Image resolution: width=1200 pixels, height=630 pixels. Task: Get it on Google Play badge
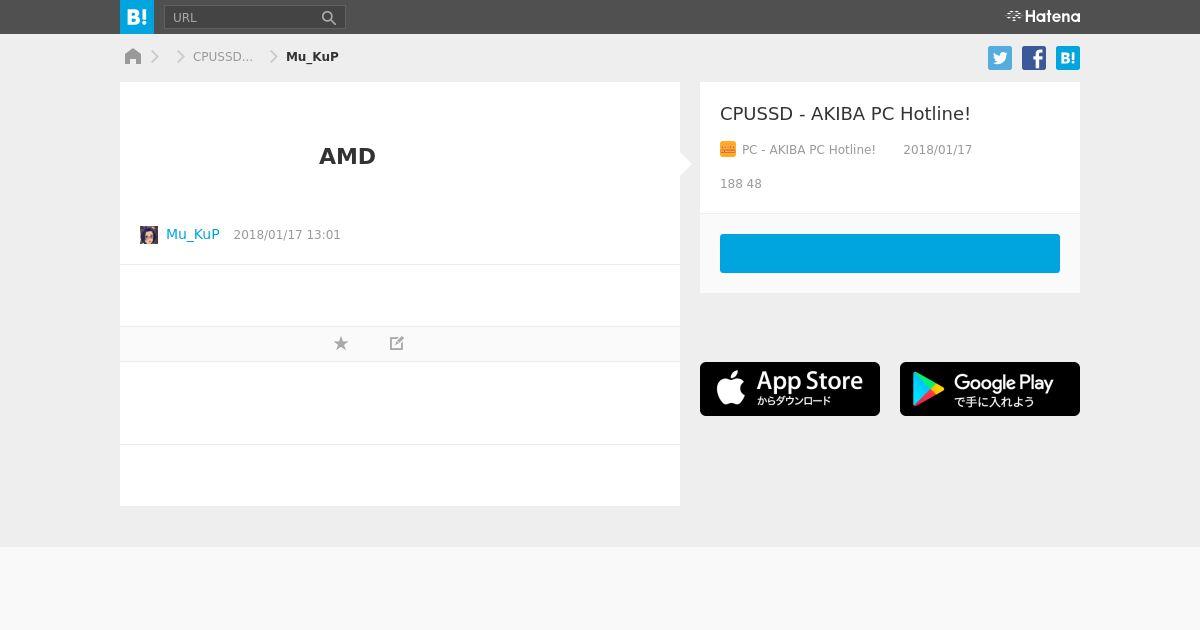[990, 389]
